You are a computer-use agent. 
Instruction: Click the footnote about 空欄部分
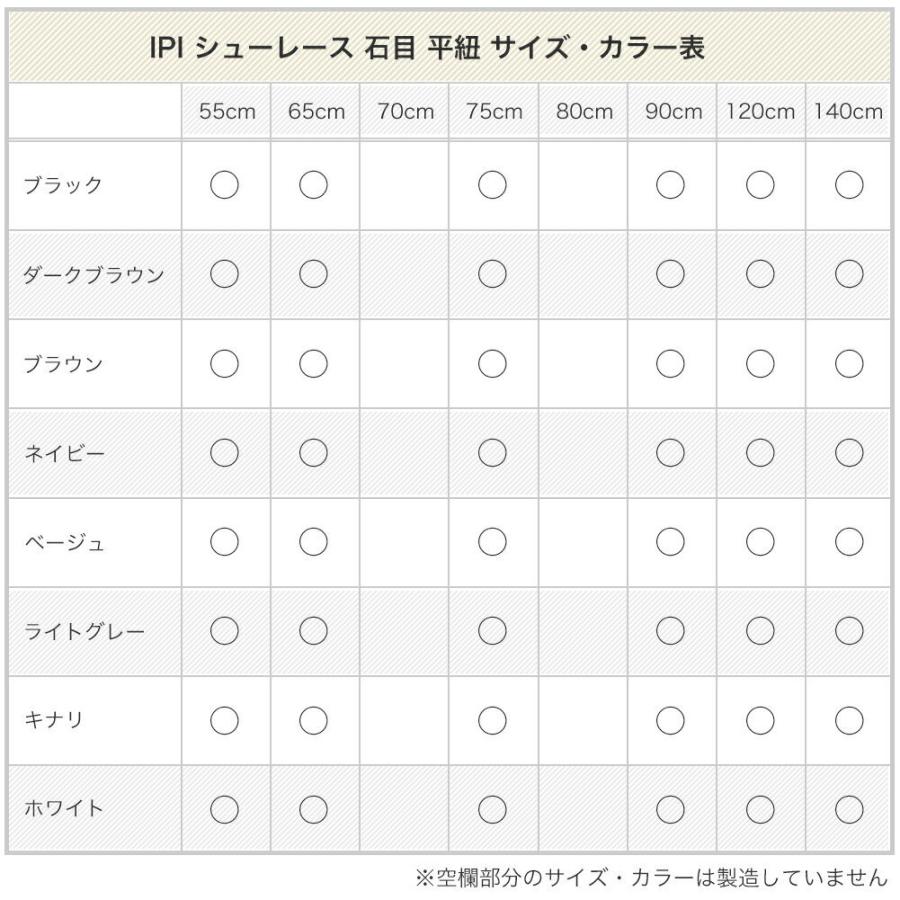pyautogui.click(x=651, y=877)
